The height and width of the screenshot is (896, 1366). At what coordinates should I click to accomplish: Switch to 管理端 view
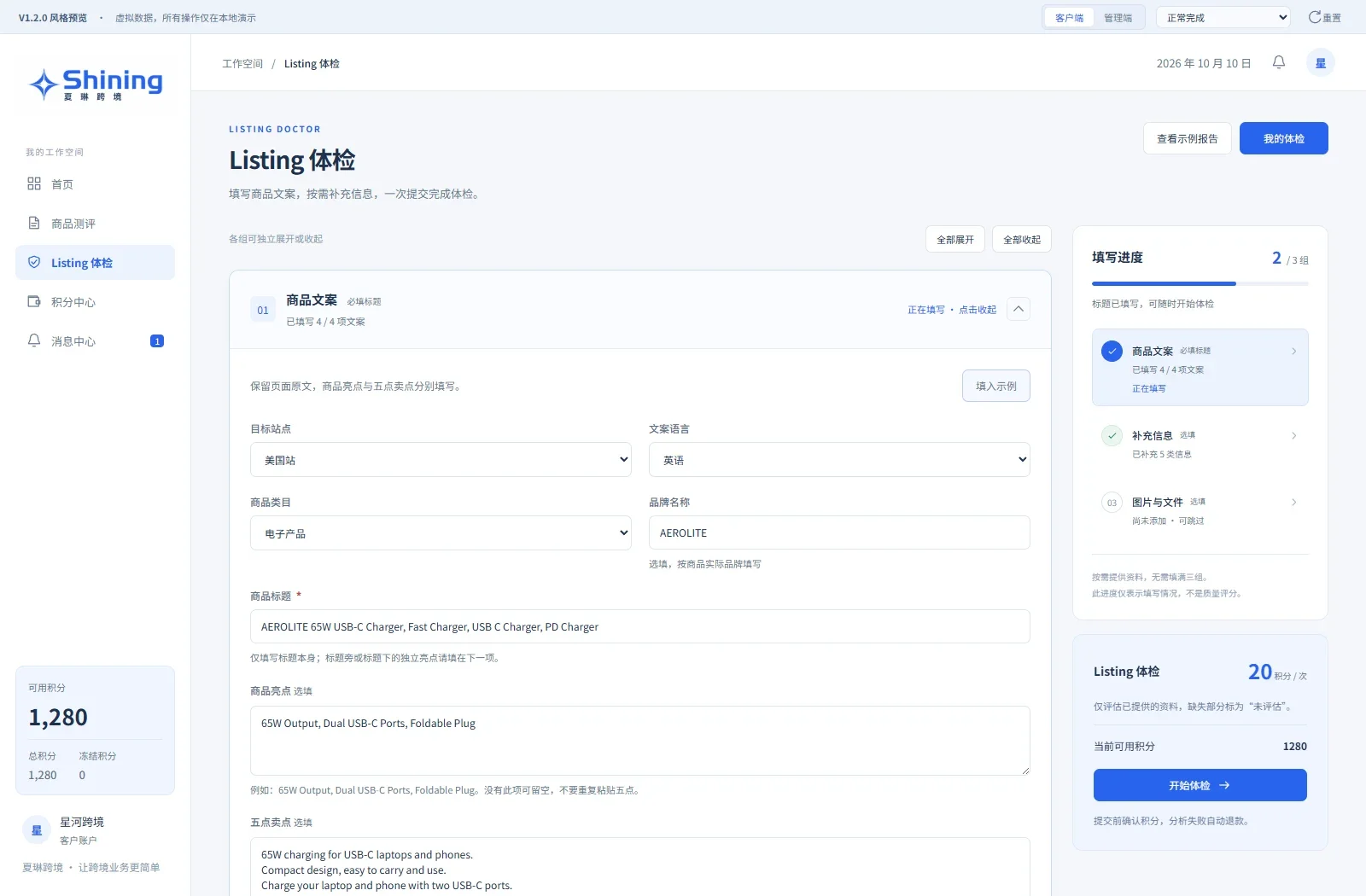click(1118, 18)
